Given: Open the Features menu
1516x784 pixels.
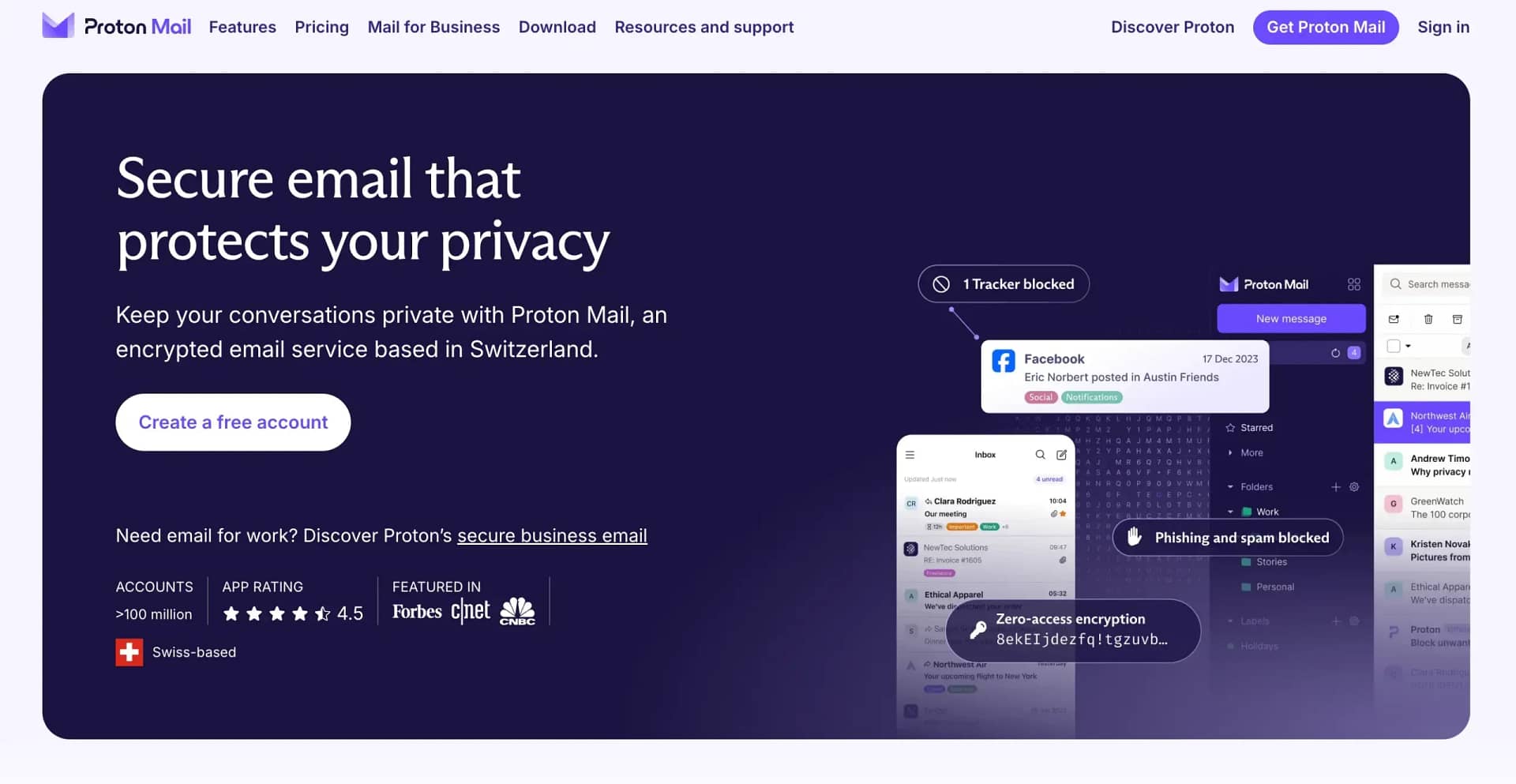Looking at the screenshot, I should tap(242, 27).
